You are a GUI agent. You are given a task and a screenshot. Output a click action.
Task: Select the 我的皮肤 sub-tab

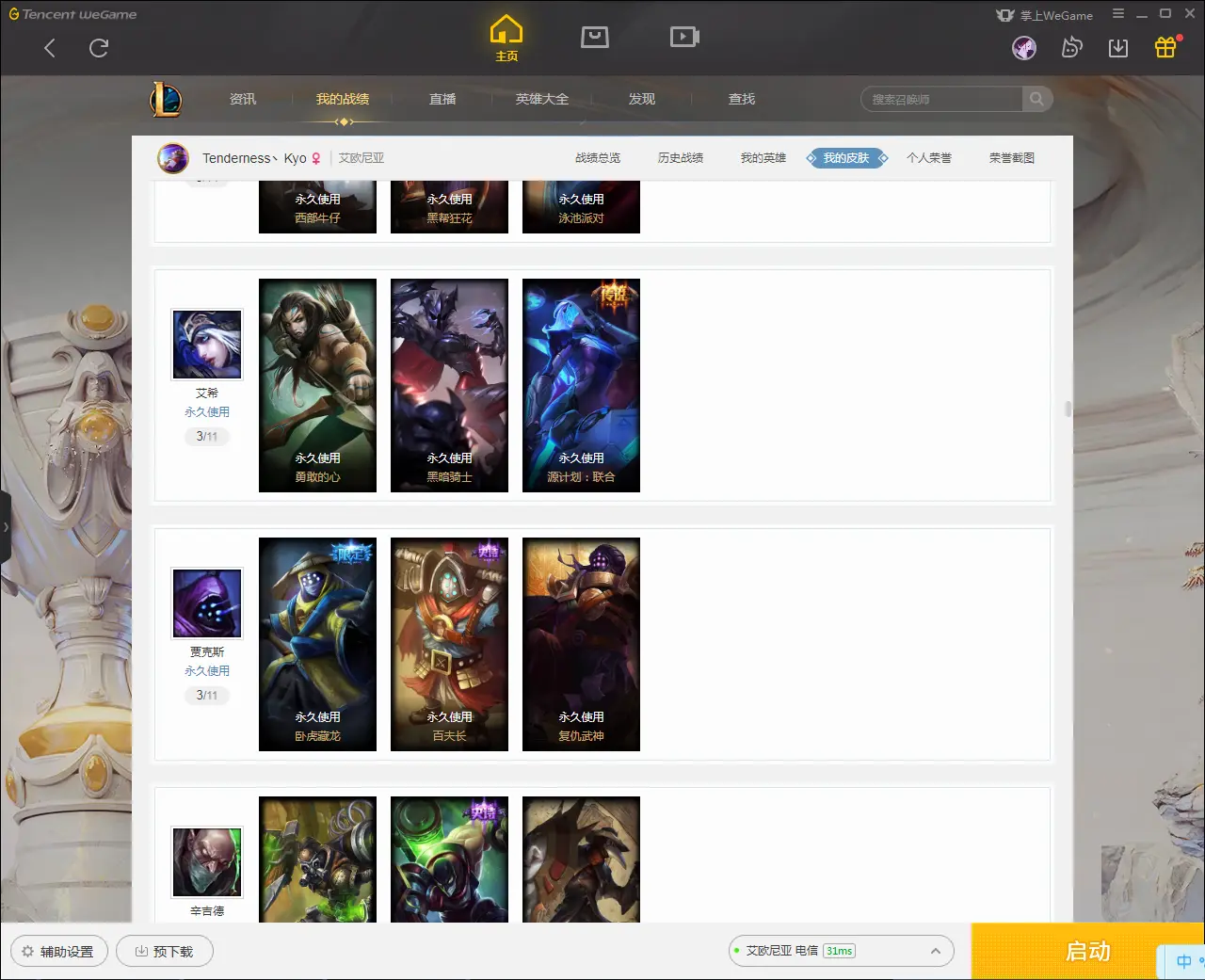click(x=846, y=158)
